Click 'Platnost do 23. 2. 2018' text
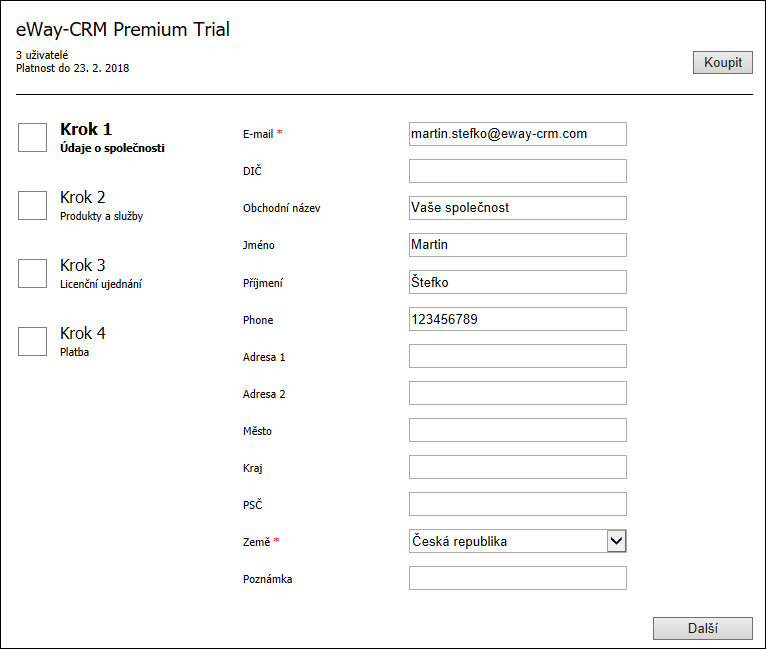 pyautogui.click(x=72, y=68)
